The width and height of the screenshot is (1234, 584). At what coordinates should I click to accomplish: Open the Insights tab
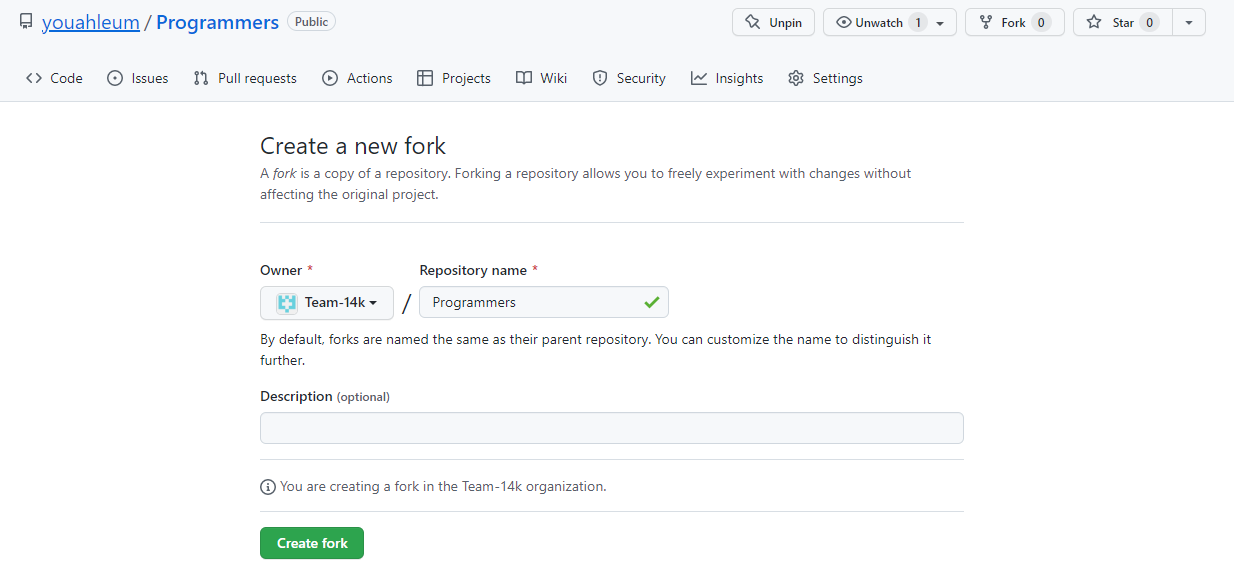[727, 78]
